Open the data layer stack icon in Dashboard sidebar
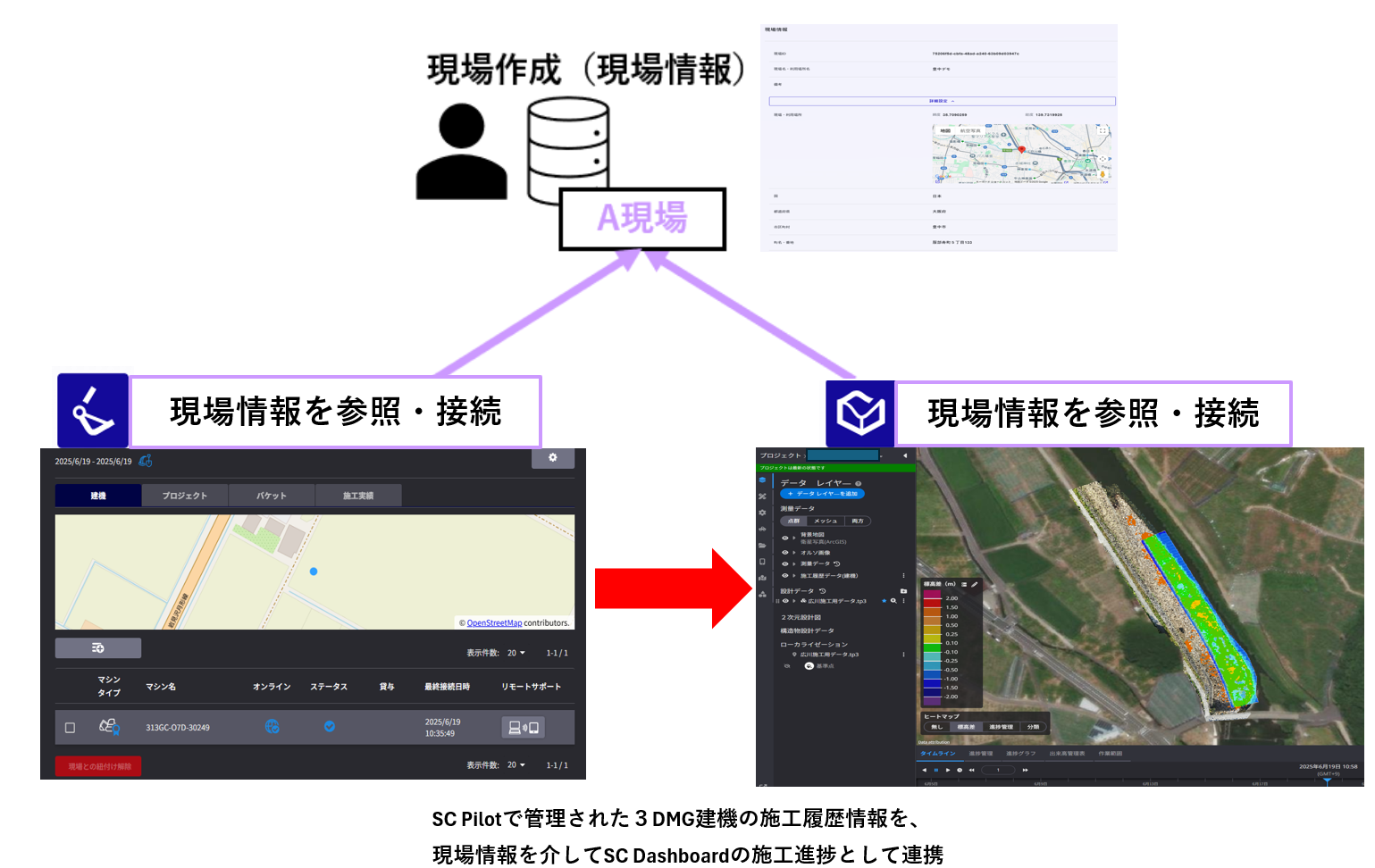Image resolution: width=1375 pixels, height=868 pixels. click(762, 480)
